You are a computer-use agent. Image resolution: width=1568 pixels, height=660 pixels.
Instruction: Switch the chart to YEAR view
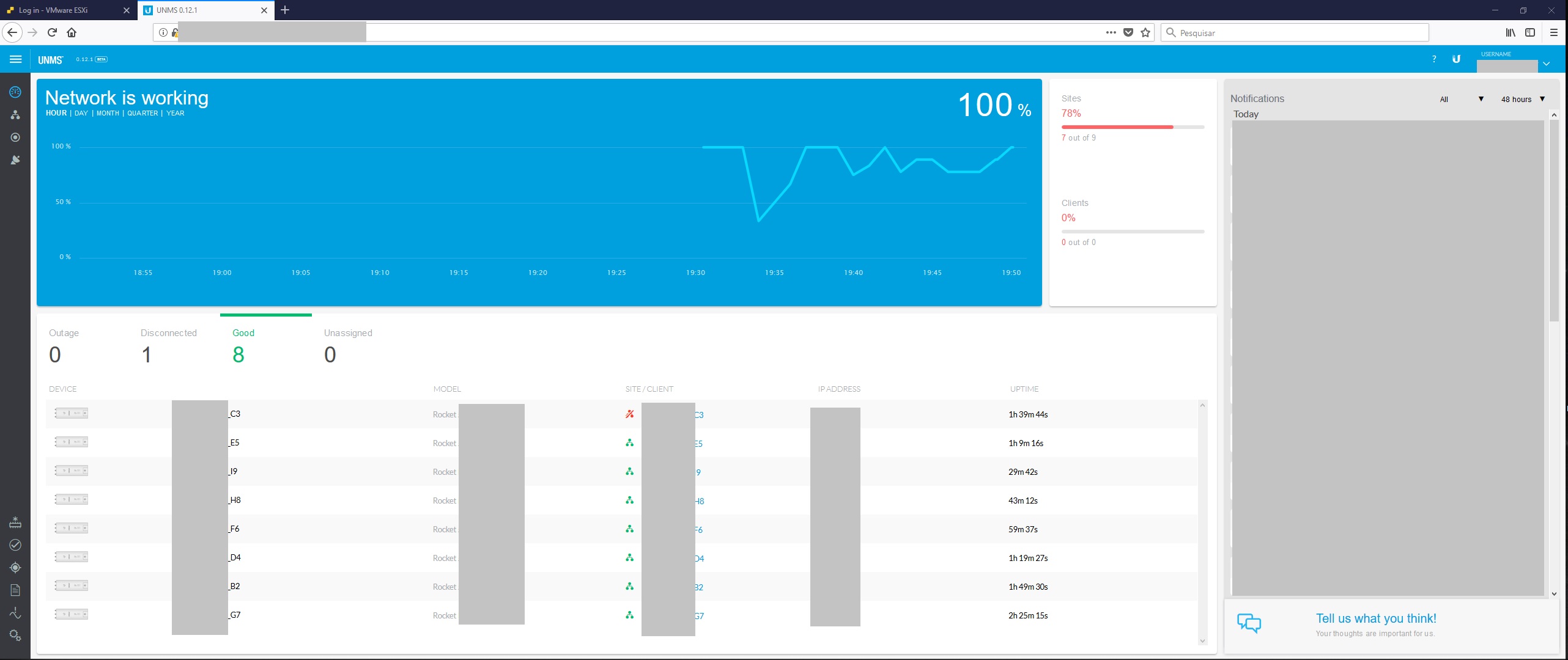click(x=175, y=113)
